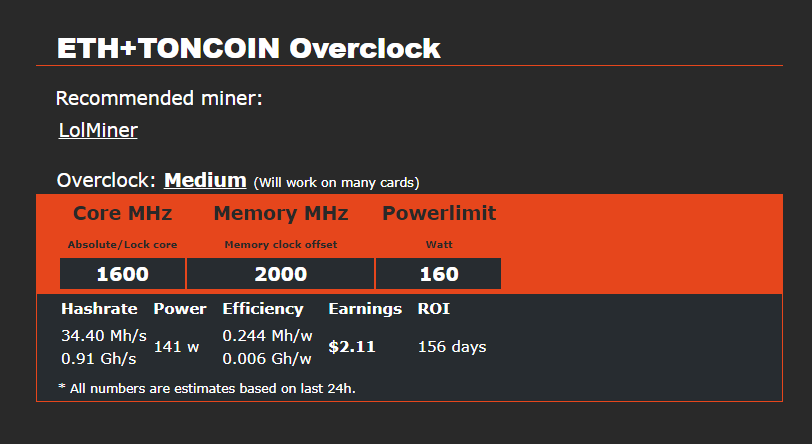Click the ETH+TONCOIN Overclock heading
The image size is (812, 444).
tap(249, 48)
